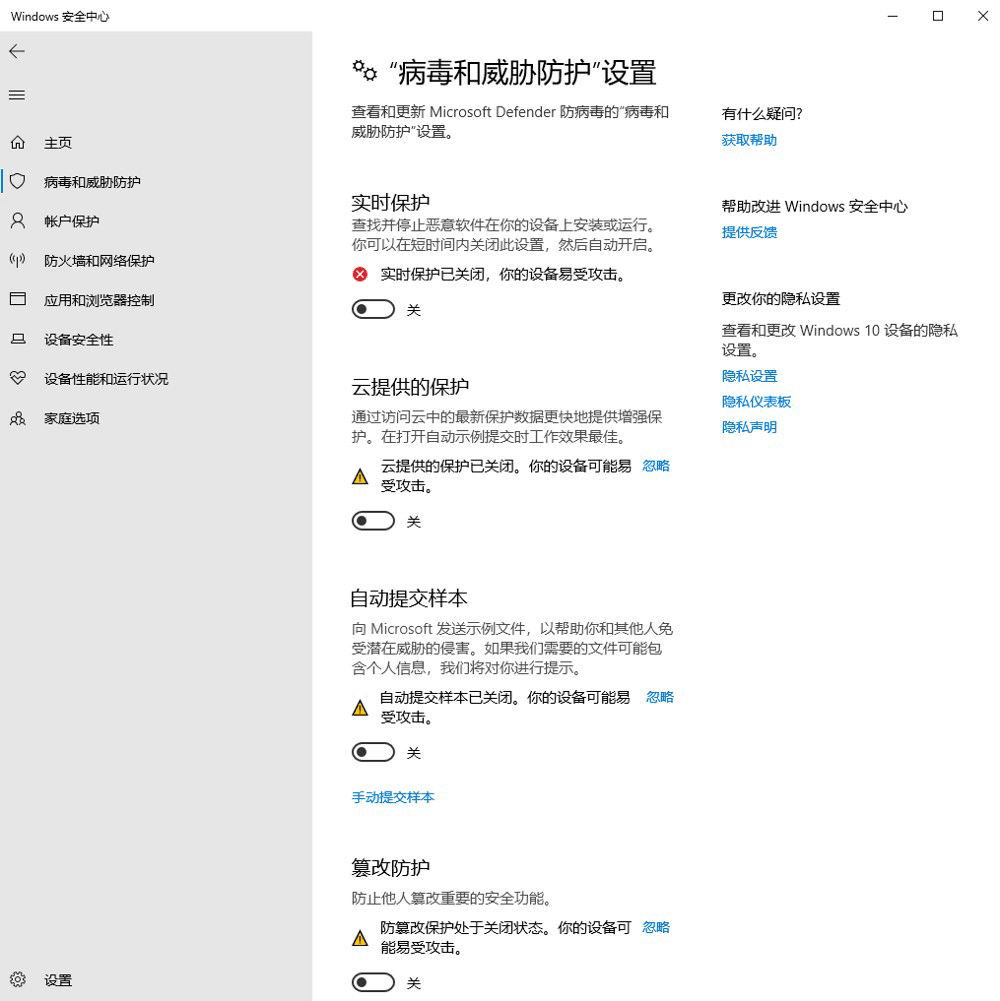Click the back arrow icon
This screenshot has height=1001, width=1000.
pos(17,51)
